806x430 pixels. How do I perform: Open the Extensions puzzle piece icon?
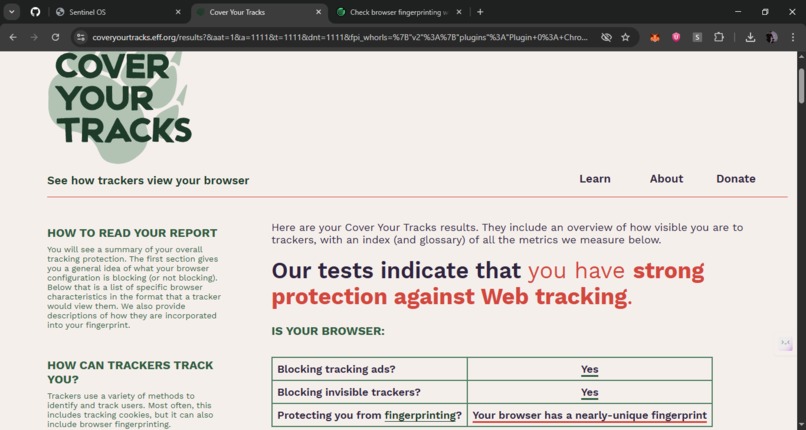point(719,37)
